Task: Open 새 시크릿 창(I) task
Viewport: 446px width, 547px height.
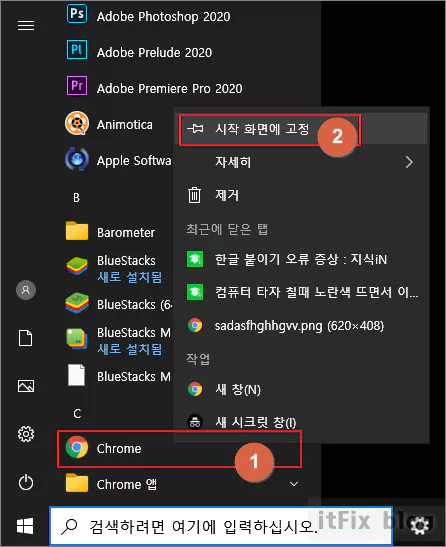Action: (x=302, y=422)
